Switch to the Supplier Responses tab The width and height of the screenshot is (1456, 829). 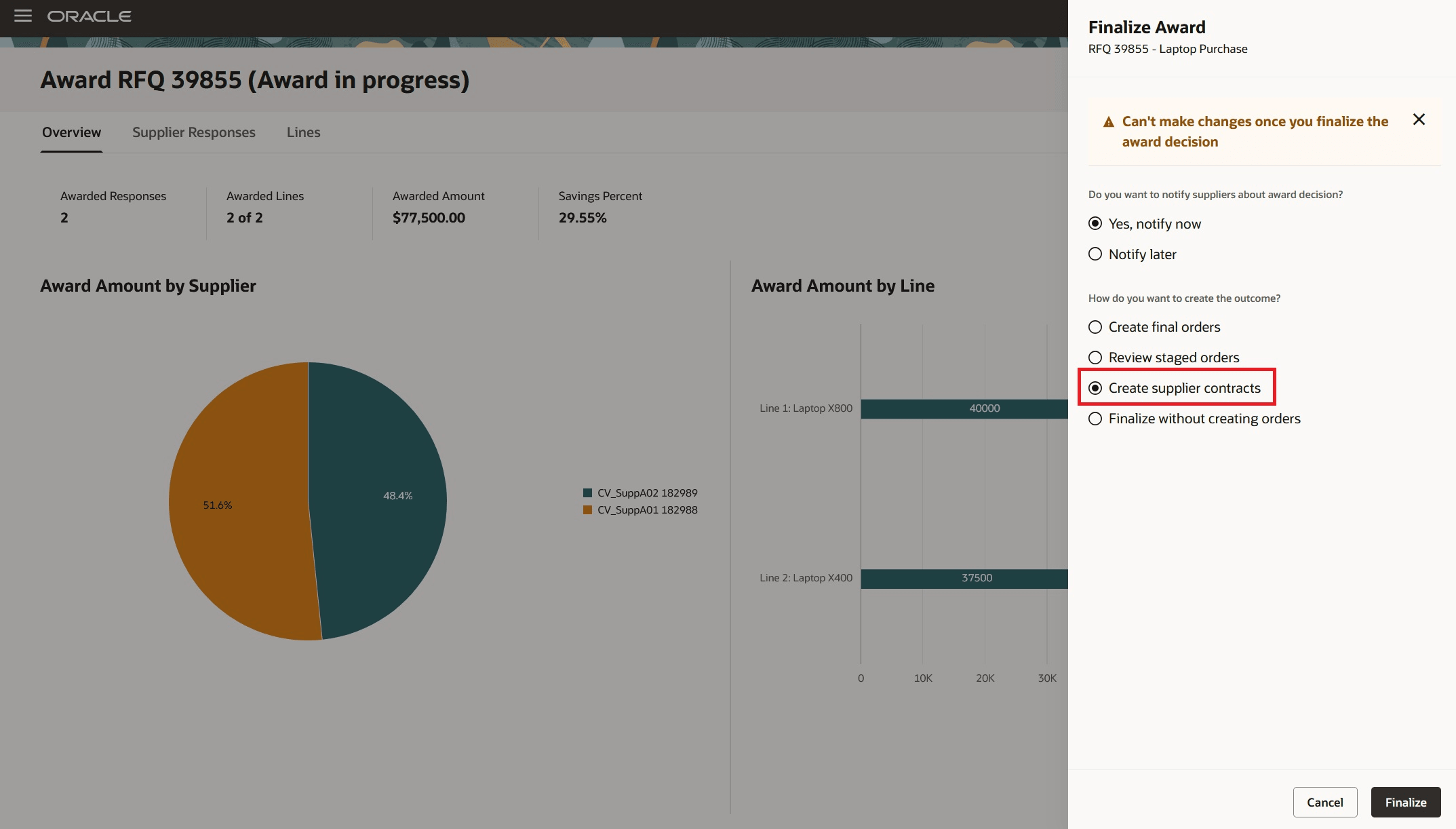pos(193,132)
